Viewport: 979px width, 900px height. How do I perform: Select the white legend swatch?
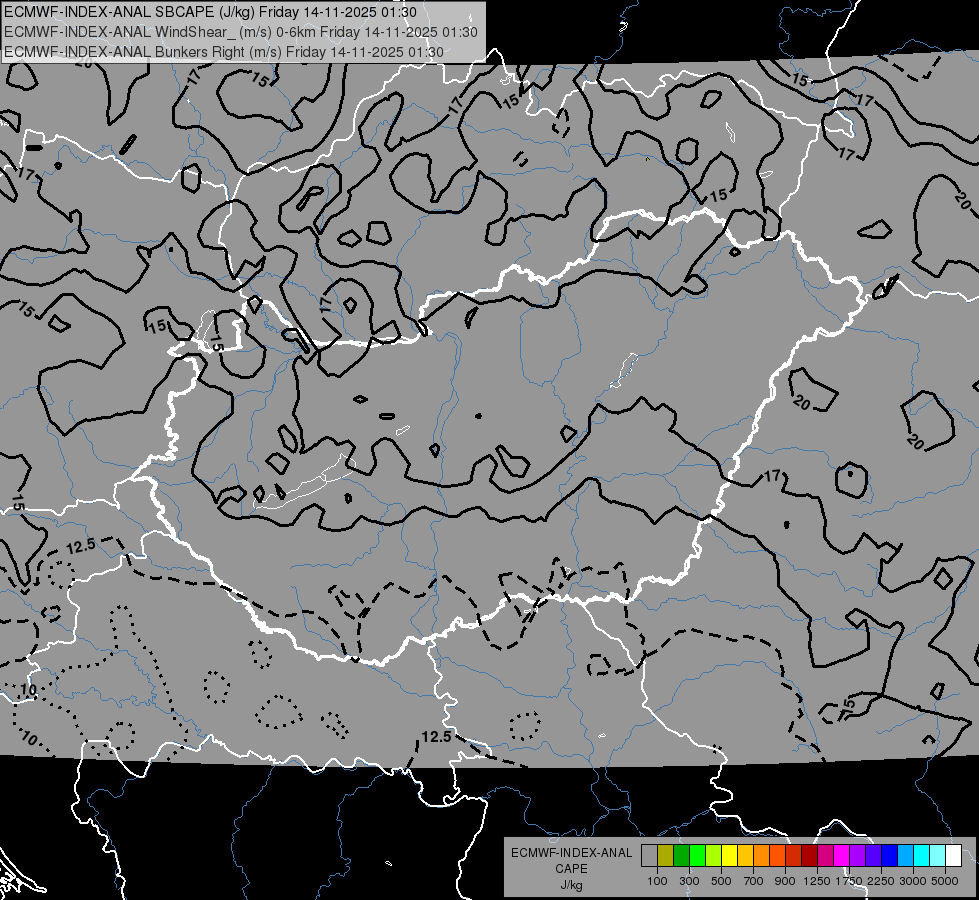[953, 856]
